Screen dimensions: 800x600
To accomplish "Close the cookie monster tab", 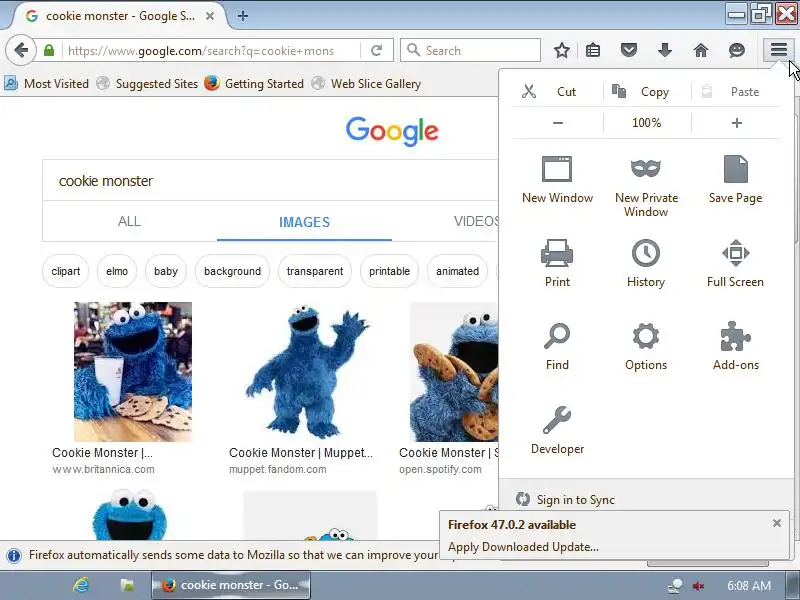I will [x=210, y=16].
